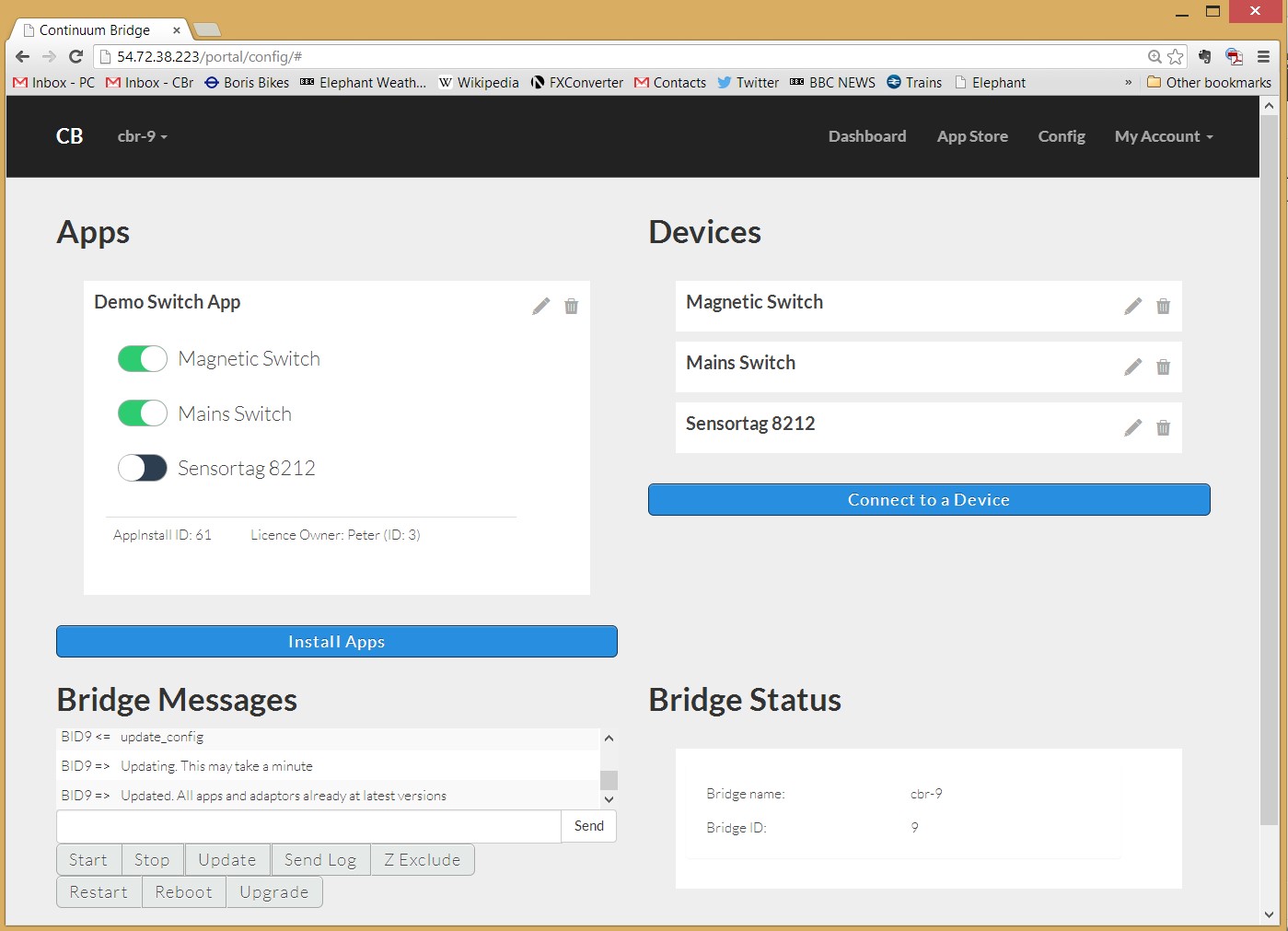Open the Config nav item
Image resolution: width=1288 pixels, height=931 pixels.
(x=1062, y=136)
